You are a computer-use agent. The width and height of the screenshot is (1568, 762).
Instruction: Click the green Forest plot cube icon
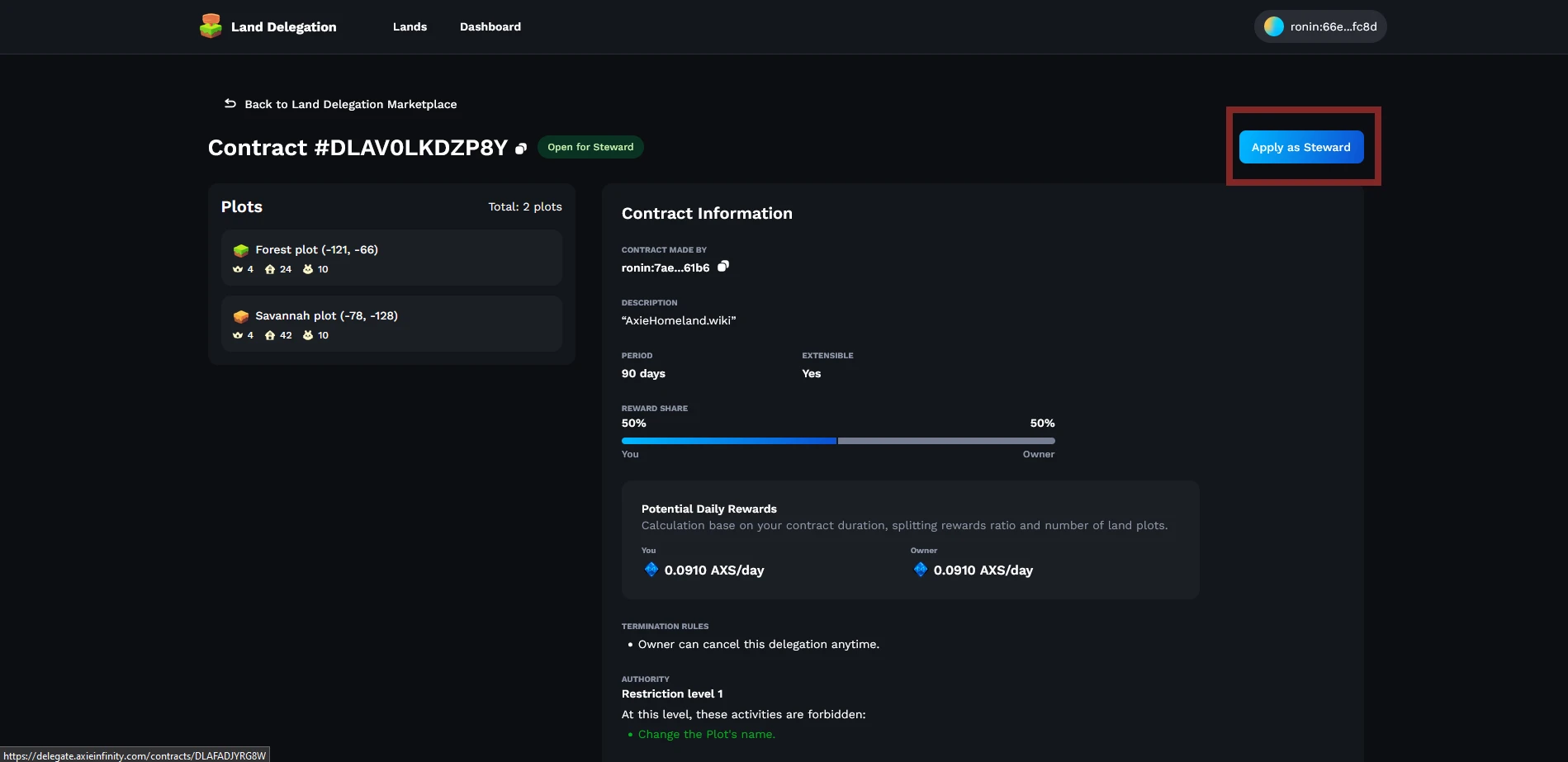tap(241, 250)
